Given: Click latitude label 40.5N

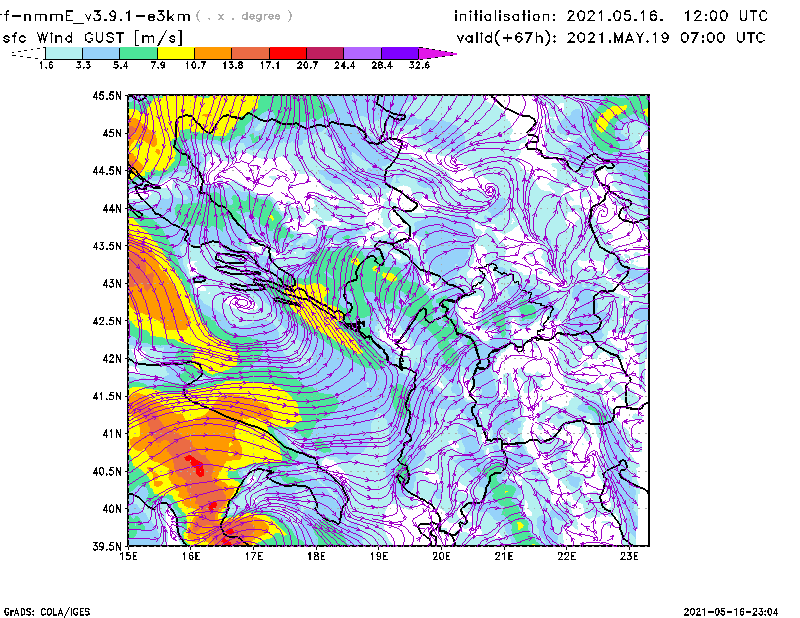Looking at the screenshot, I should pos(107,471).
